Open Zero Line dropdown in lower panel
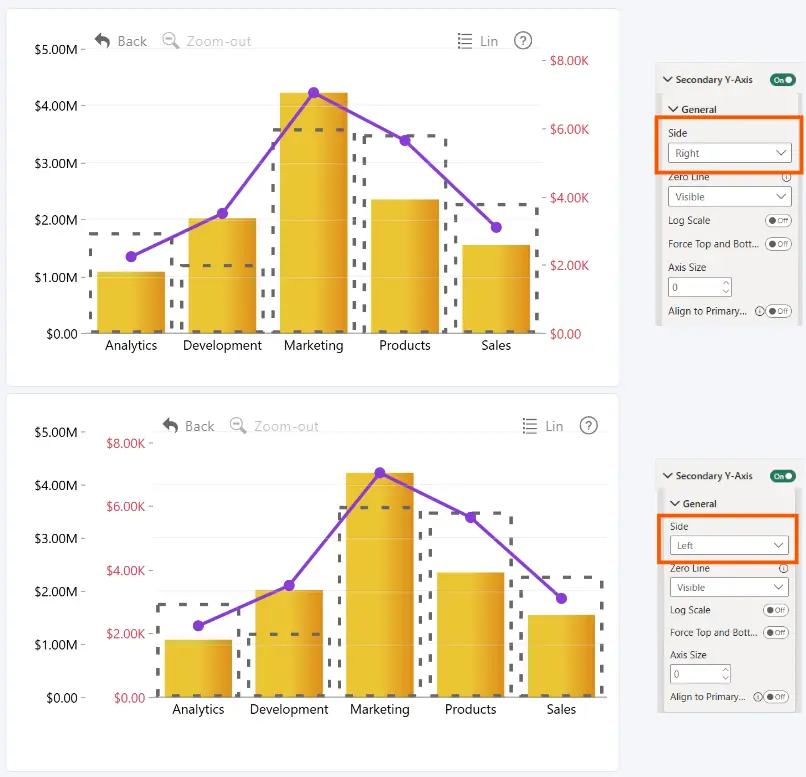The image size is (806, 777). 729,587
